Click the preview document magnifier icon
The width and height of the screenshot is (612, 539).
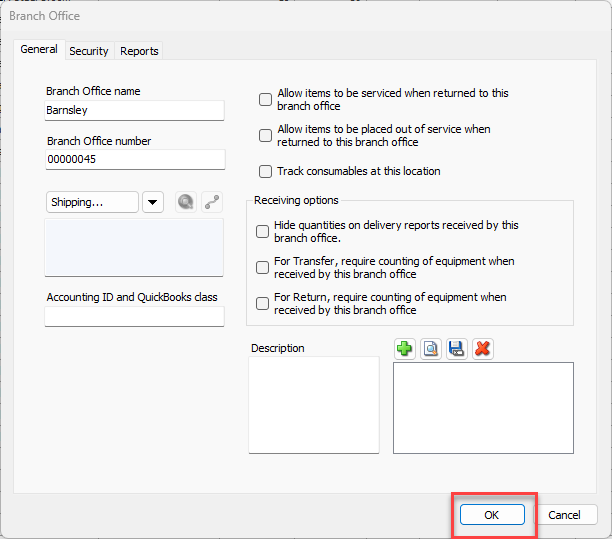point(431,348)
